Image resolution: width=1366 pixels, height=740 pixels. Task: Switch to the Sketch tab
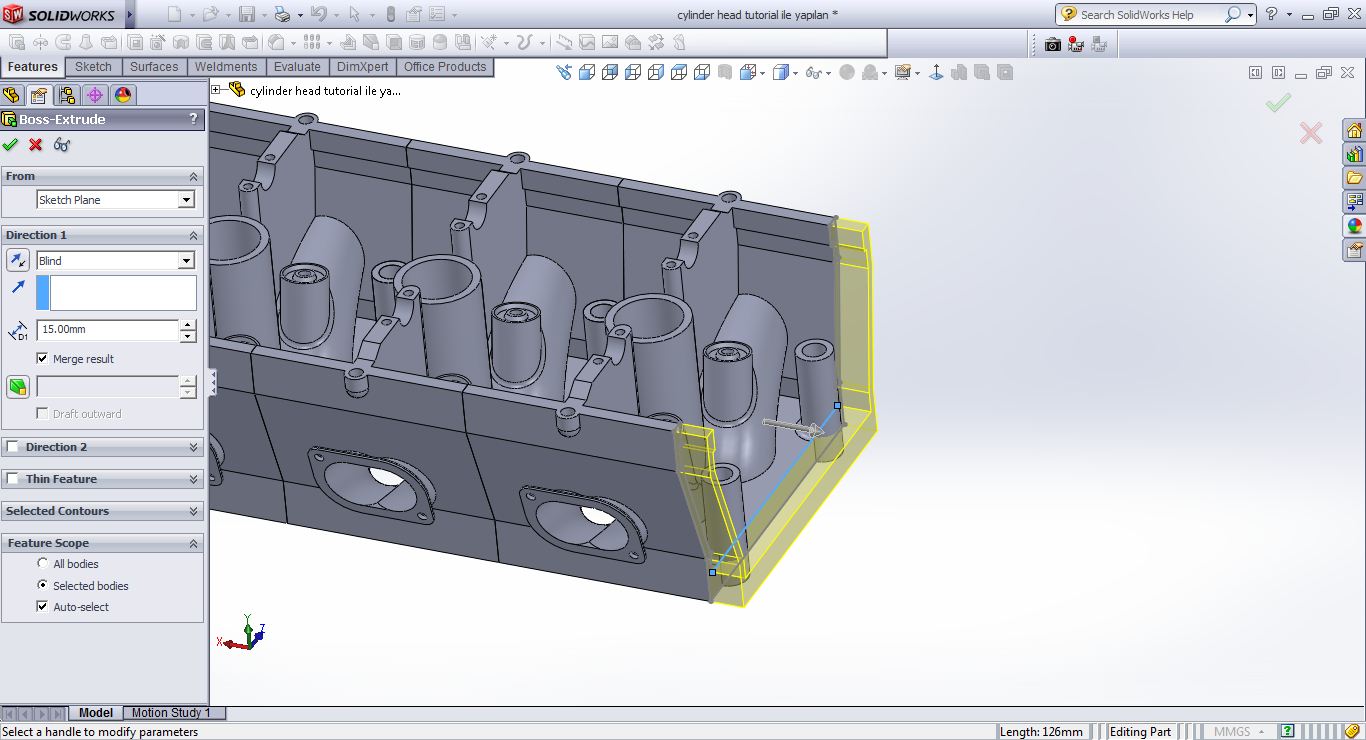(x=93, y=67)
